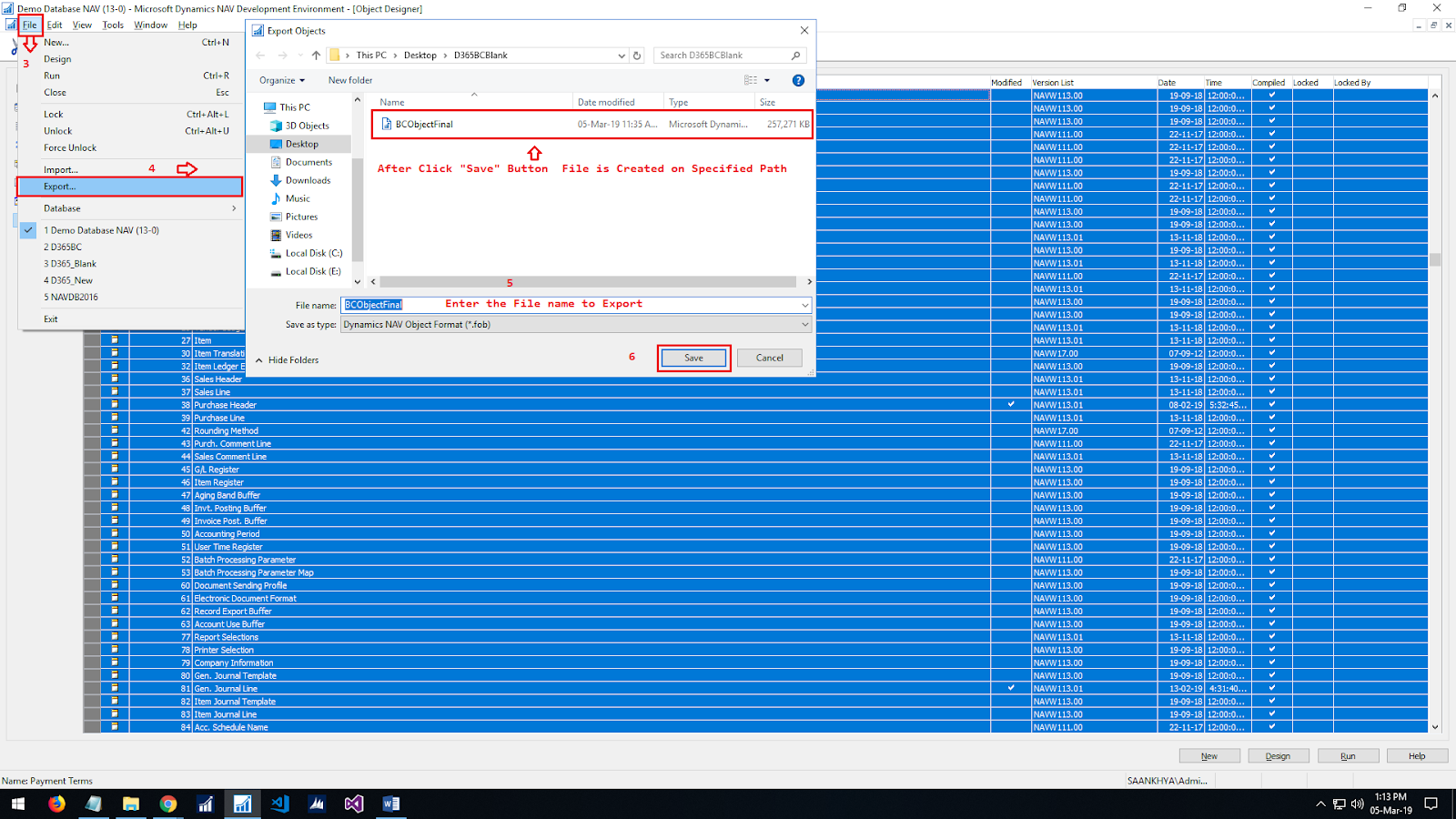
Task: Open Visual Studio from the taskbar
Action: (354, 804)
